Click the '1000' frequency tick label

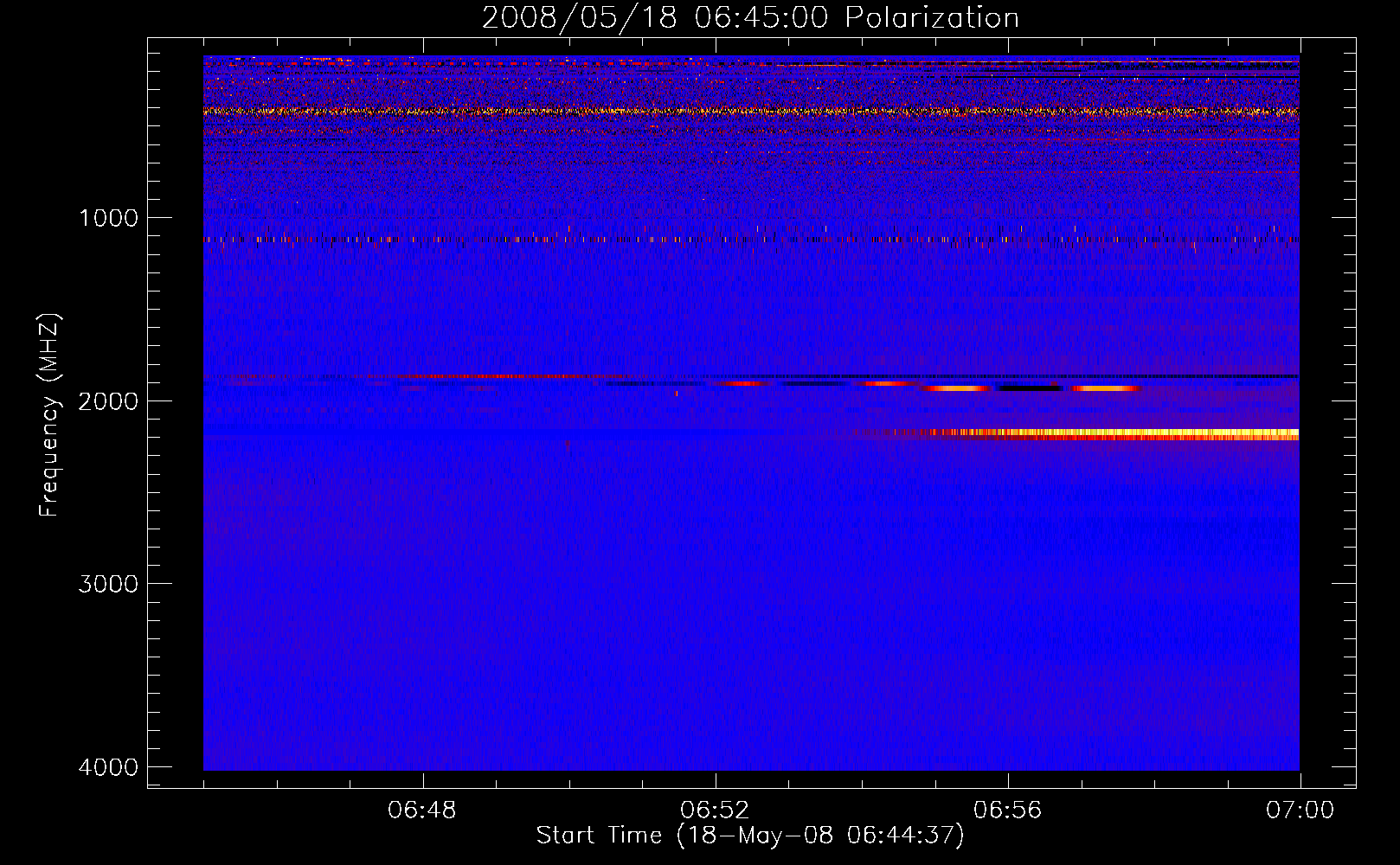pos(108,217)
